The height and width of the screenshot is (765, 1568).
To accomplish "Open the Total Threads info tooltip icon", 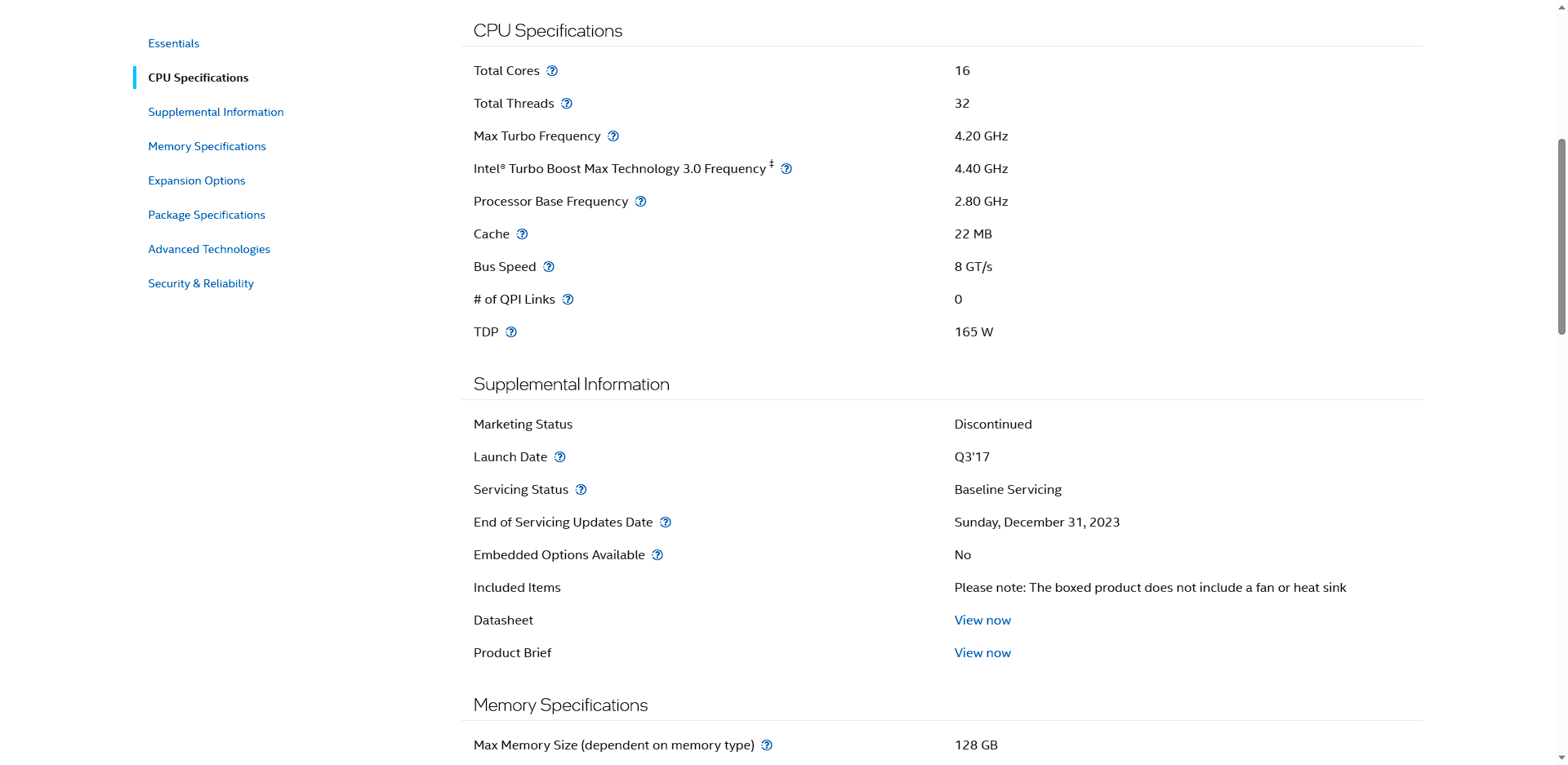I will coord(567,104).
